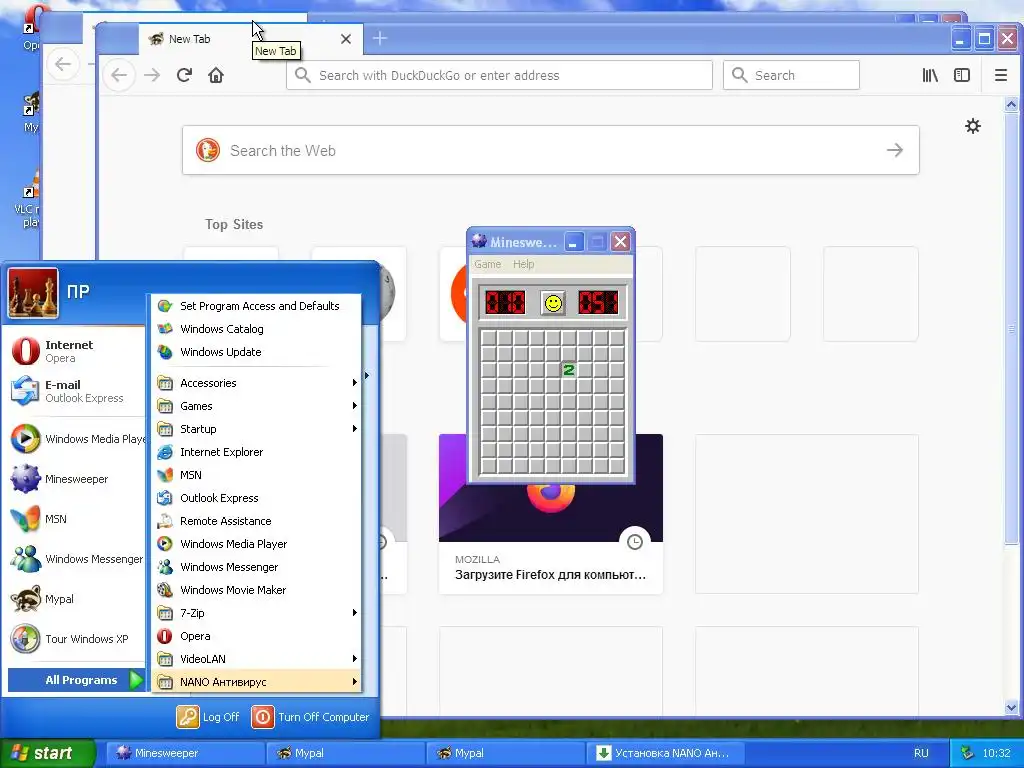This screenshot has height=768, width=1024.
Task: Open new tab page settings gear
Action: 973,126
